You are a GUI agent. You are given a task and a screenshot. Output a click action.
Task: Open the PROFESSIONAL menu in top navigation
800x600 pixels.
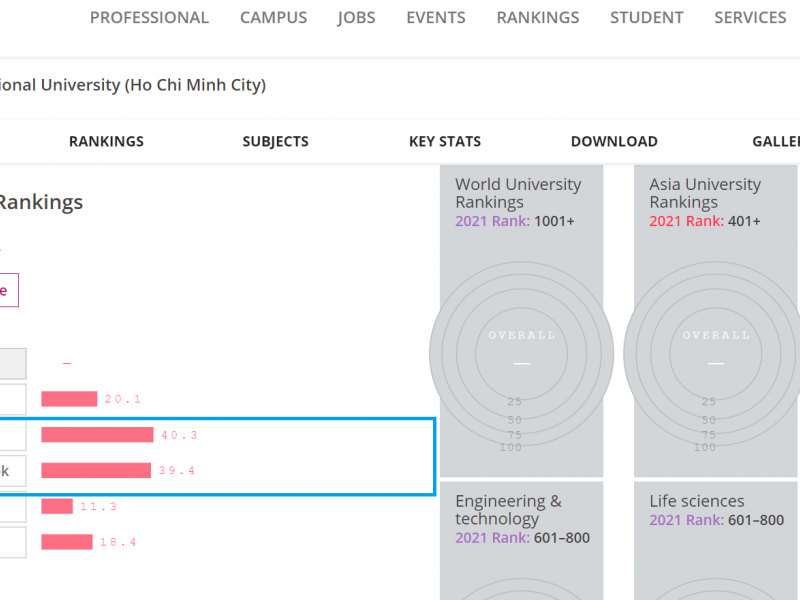pos(149,18)
